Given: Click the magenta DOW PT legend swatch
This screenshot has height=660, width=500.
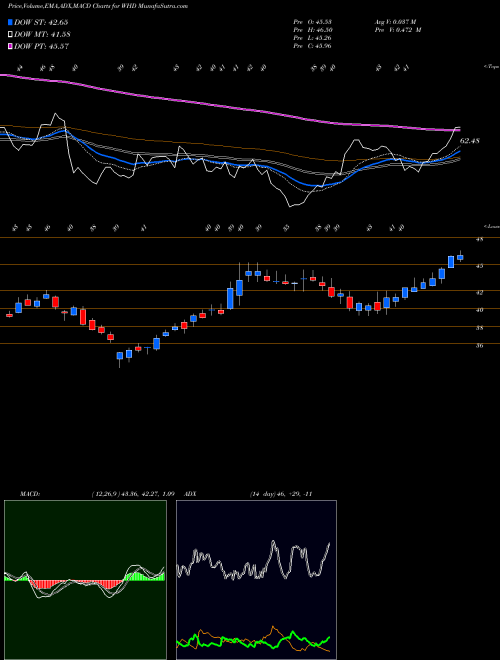Looking at the screenshot, I should pyautogui.click(x=10, y=46).
